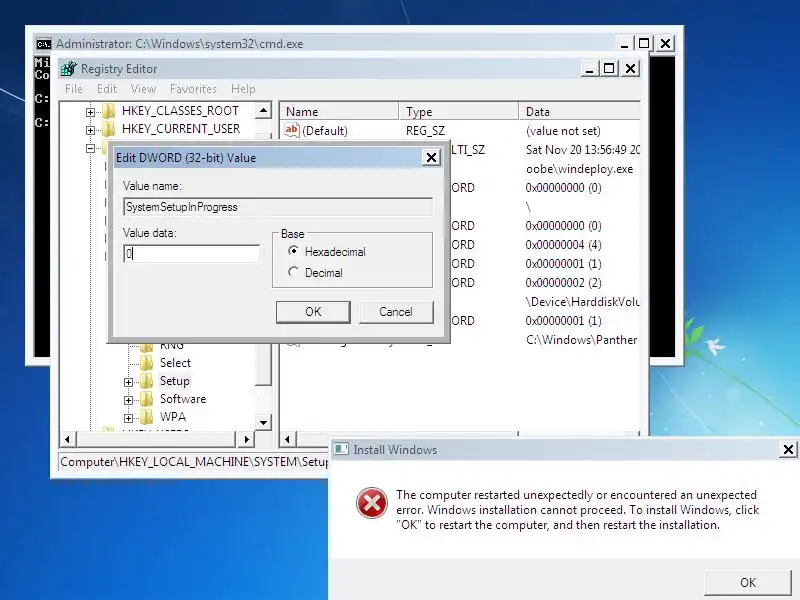Click tree scrollbar up arrow

263,110
